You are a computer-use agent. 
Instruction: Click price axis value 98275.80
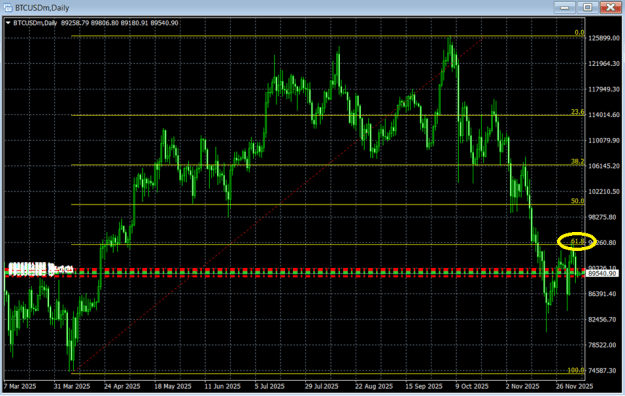(602, 217)
